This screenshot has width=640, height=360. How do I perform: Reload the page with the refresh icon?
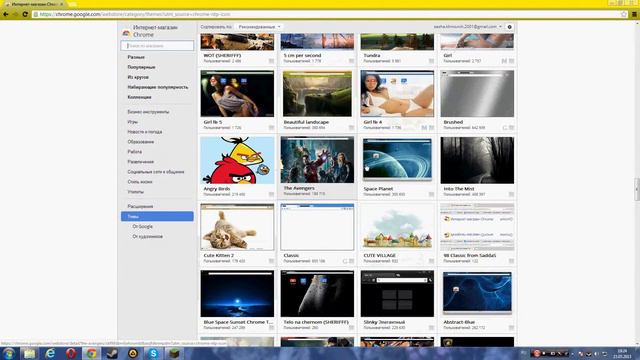tap(25, 14)
